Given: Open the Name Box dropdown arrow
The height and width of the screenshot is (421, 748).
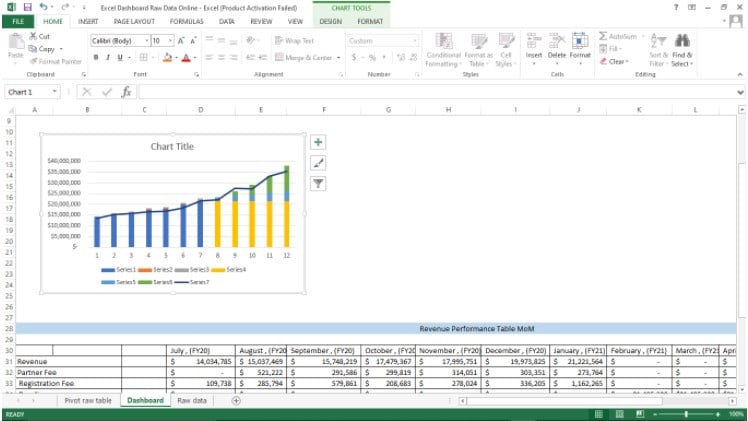Looking at the screenshot, I should [55, 92].
